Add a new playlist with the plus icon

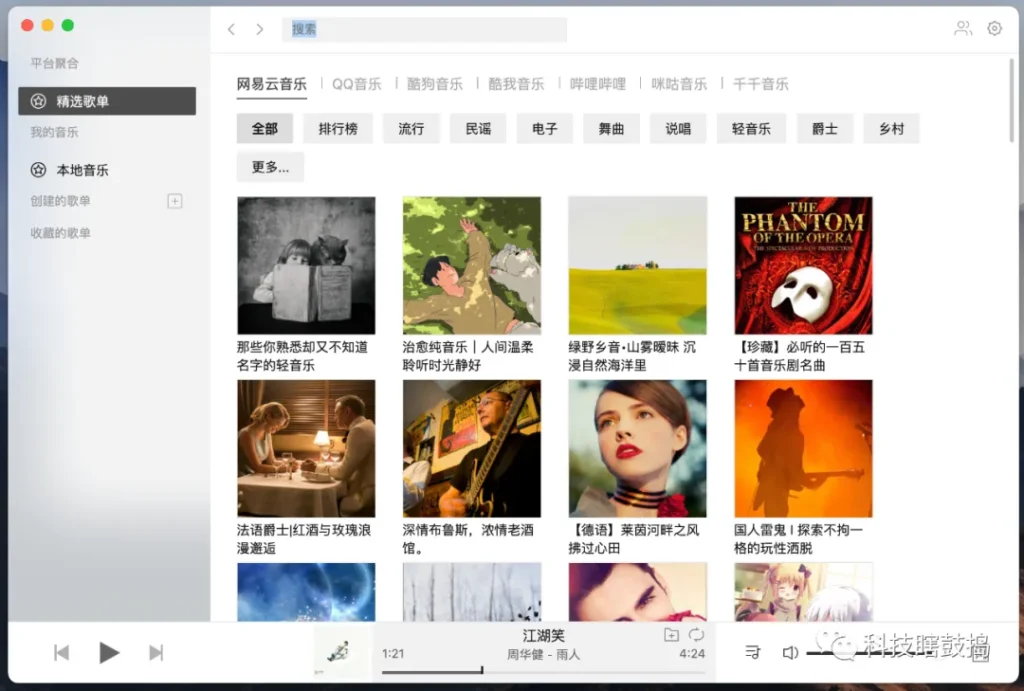[x=175, y=201]
